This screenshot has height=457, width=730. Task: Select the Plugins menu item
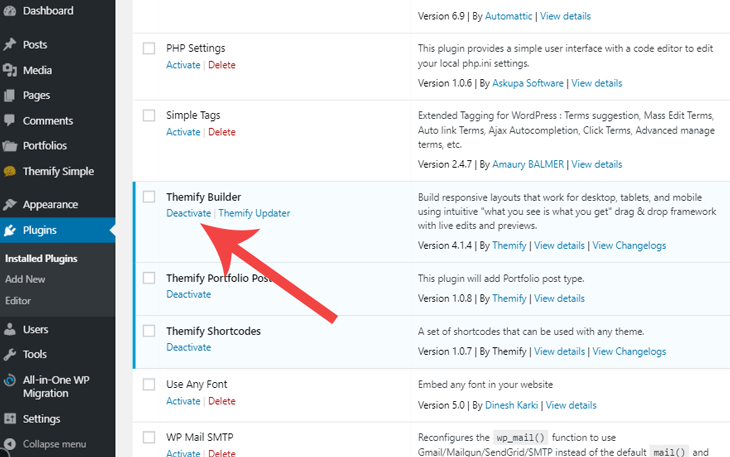pyautogui.click(x=40, y=230)
